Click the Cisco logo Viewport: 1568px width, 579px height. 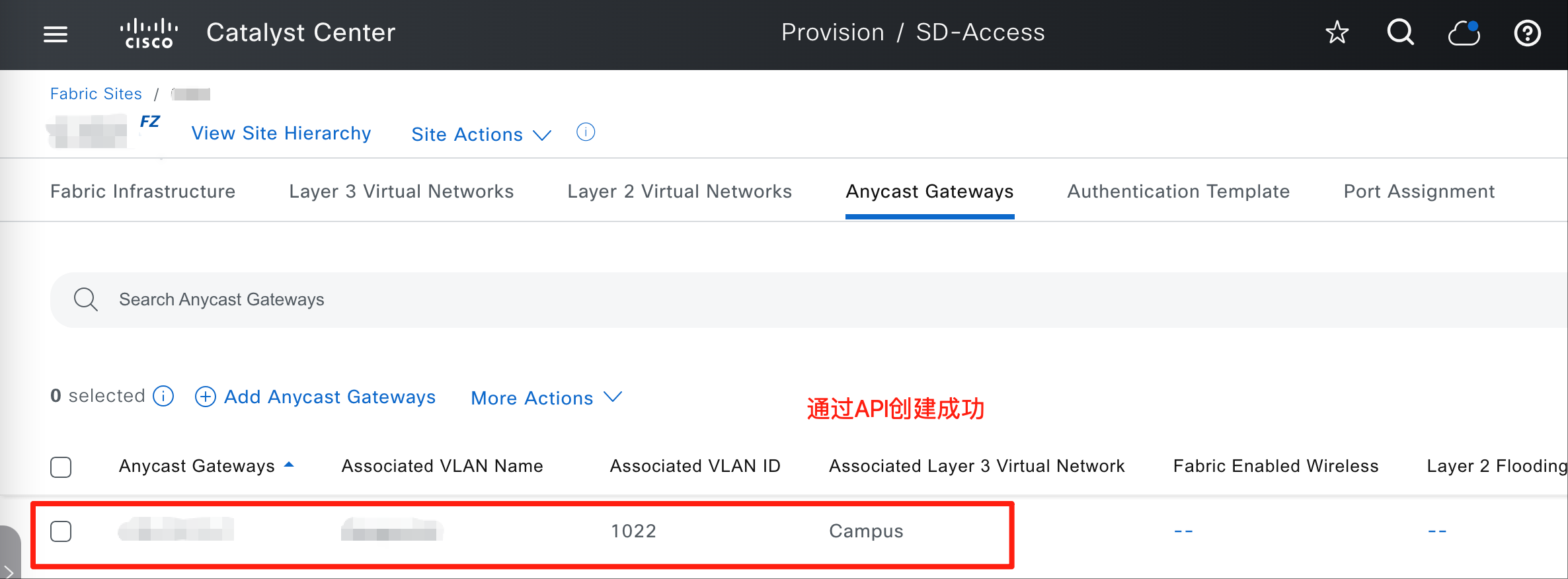click(x=149, y=34)
